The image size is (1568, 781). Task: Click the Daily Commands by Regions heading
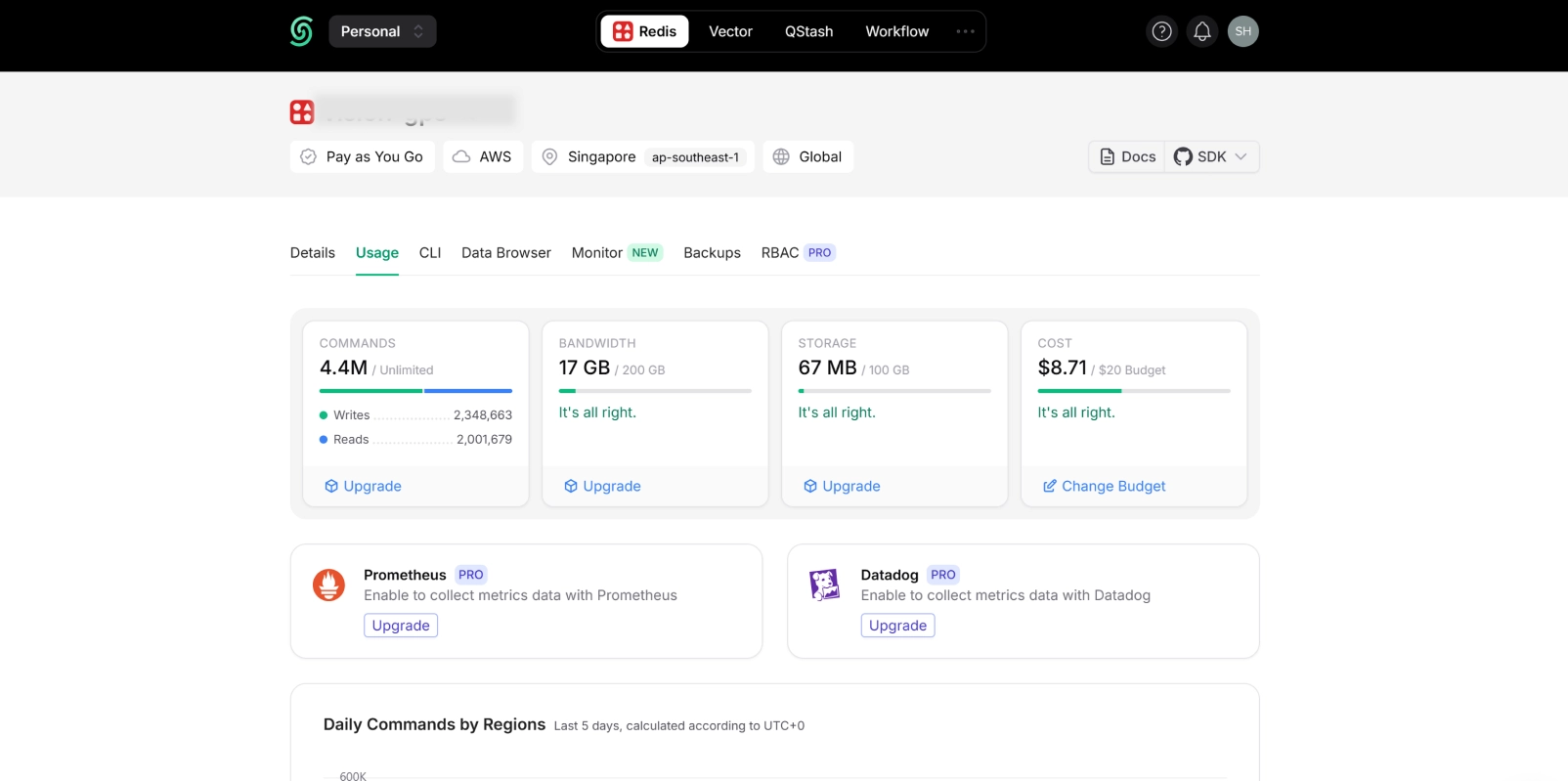click(x=434, y=724)
